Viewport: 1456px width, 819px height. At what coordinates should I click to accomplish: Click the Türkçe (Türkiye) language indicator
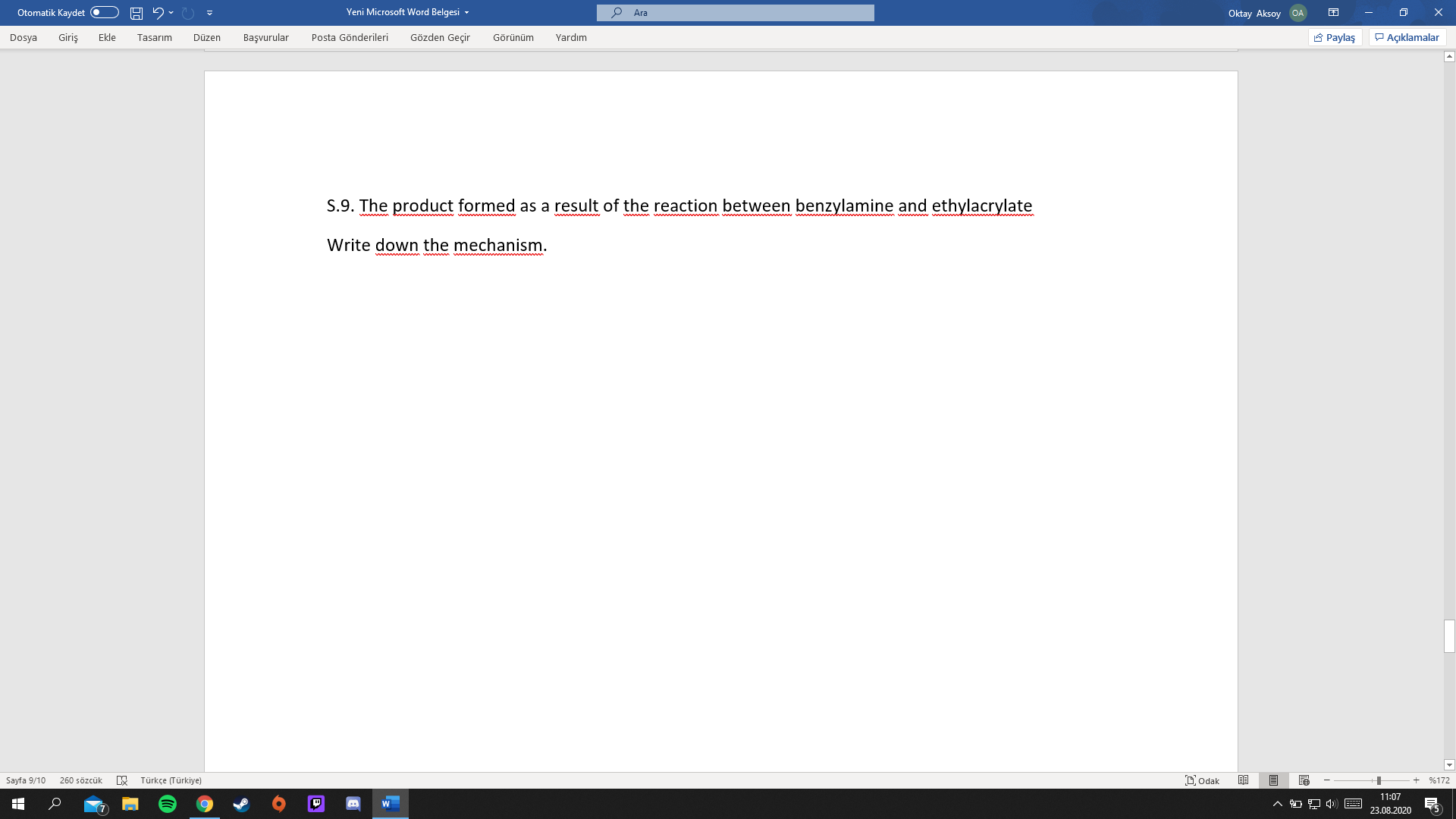[171, 780]
